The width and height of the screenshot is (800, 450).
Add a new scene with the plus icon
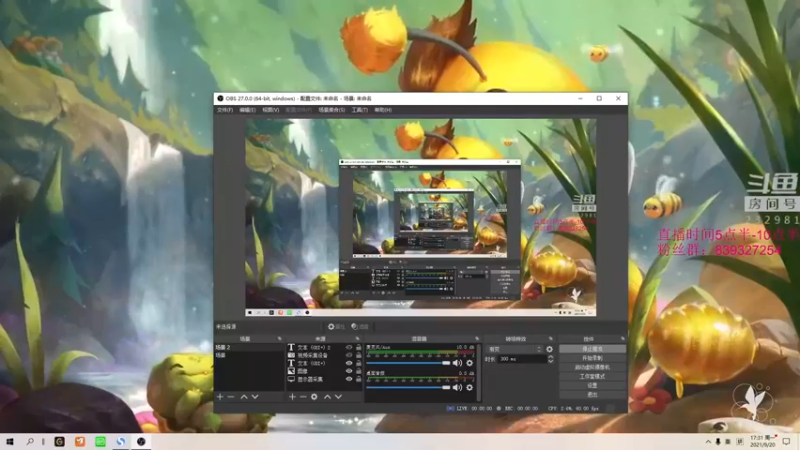(220, 396)
